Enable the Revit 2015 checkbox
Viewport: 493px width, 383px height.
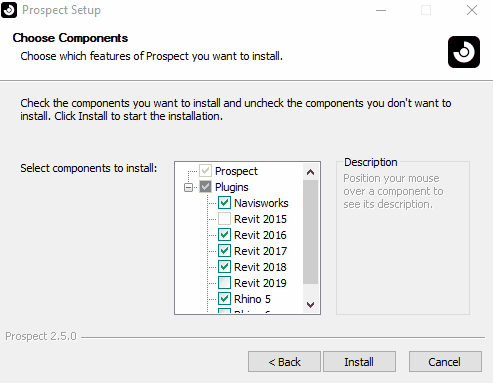pyautogui.click(x=224, y=219)
